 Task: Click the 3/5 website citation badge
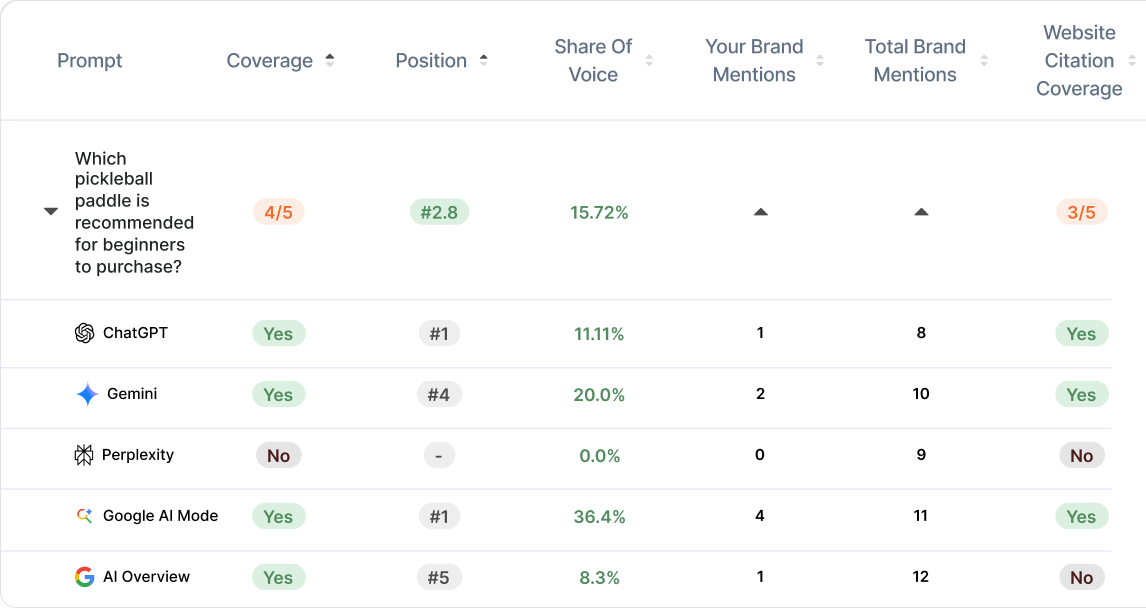(x=1081, y=213)
